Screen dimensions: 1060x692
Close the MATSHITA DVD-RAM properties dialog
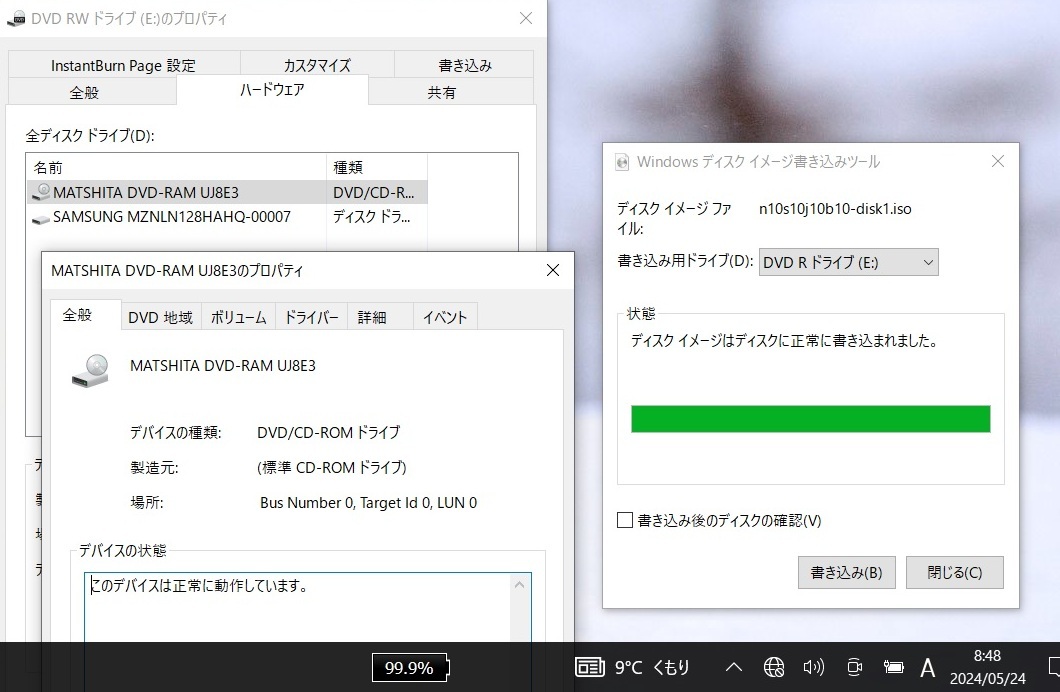tap(552, 270)
